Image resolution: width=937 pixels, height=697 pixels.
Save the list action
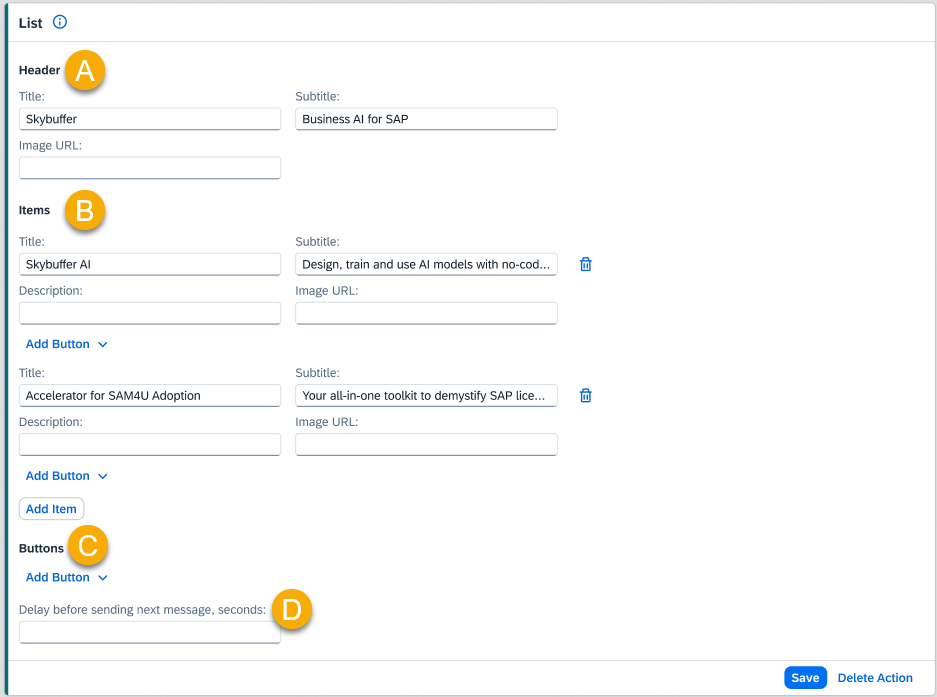click(x=805, y=678)
